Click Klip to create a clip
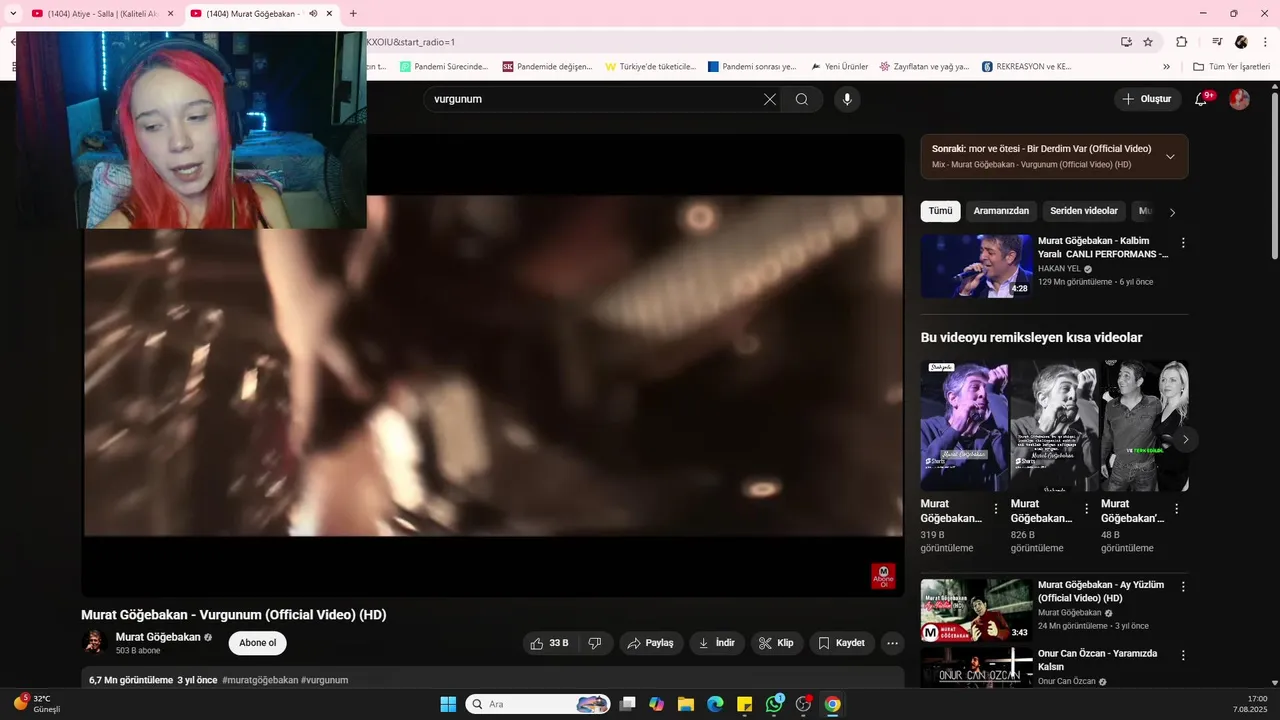The image size is (1280, 720). (x=777, y=643)
